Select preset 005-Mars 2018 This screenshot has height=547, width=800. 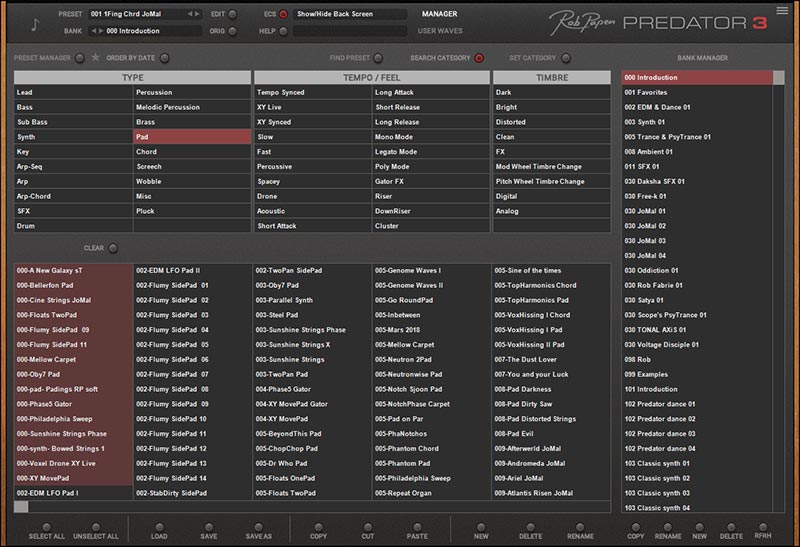click(432, 330)
